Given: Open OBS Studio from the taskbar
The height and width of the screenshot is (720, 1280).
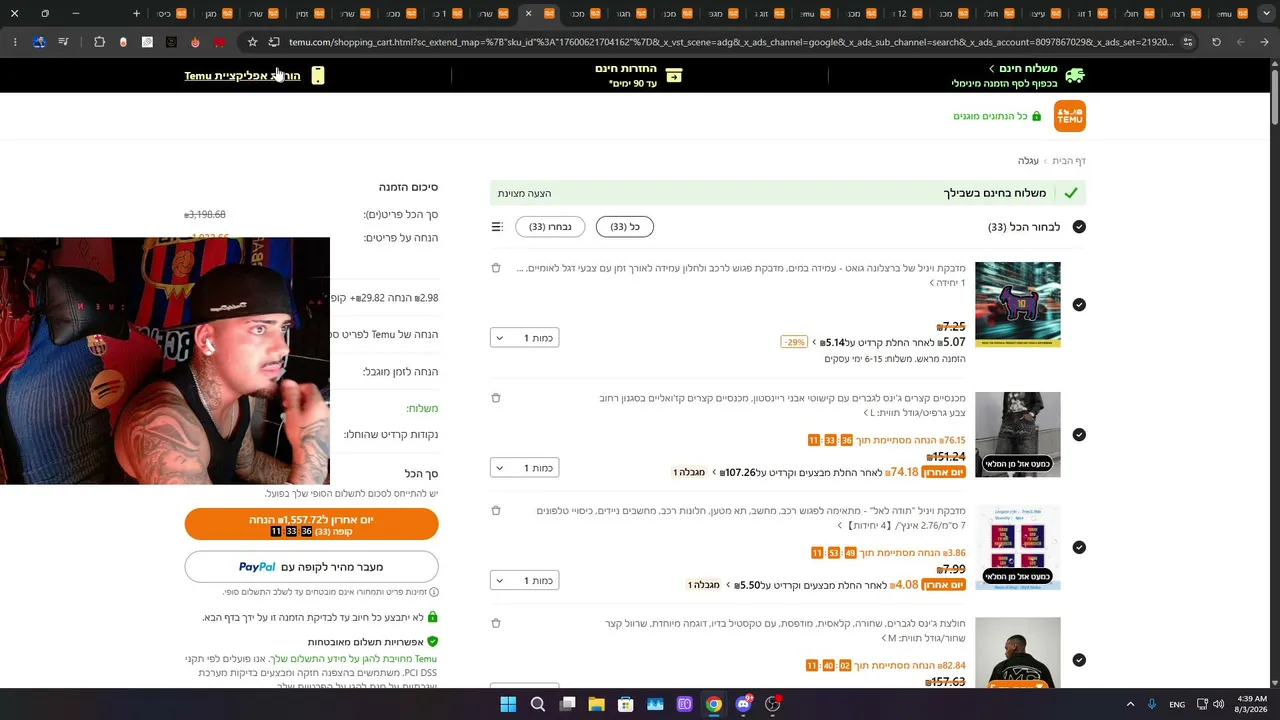Looking at the screenshot, I should (x=773, y=704).
